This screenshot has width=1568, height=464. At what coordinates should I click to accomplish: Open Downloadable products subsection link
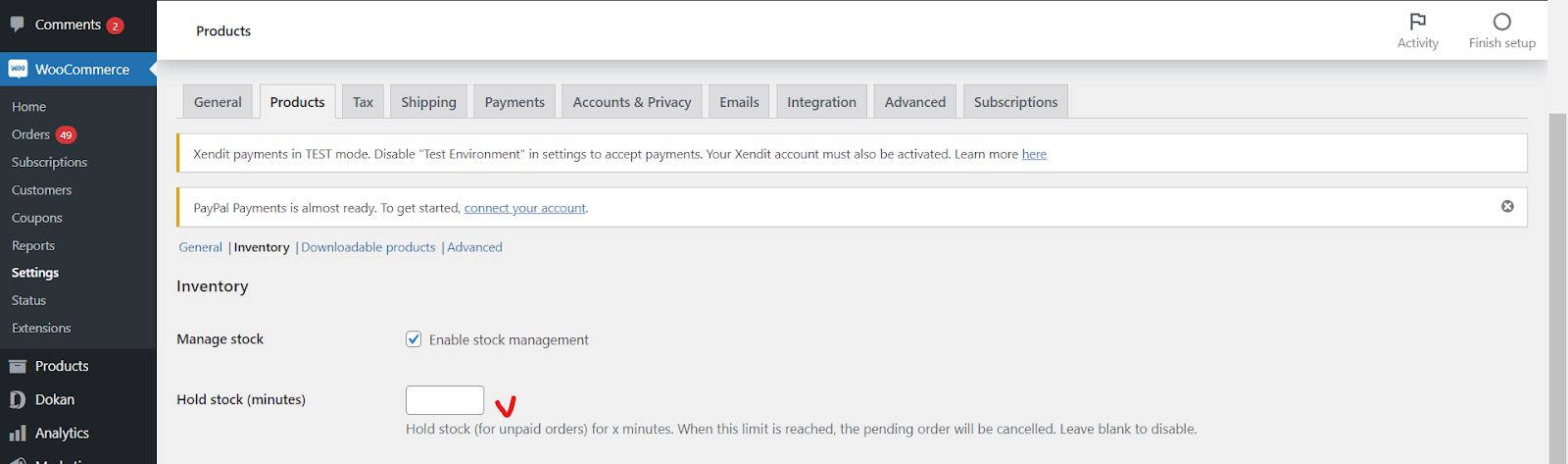[x=368, y=247]
